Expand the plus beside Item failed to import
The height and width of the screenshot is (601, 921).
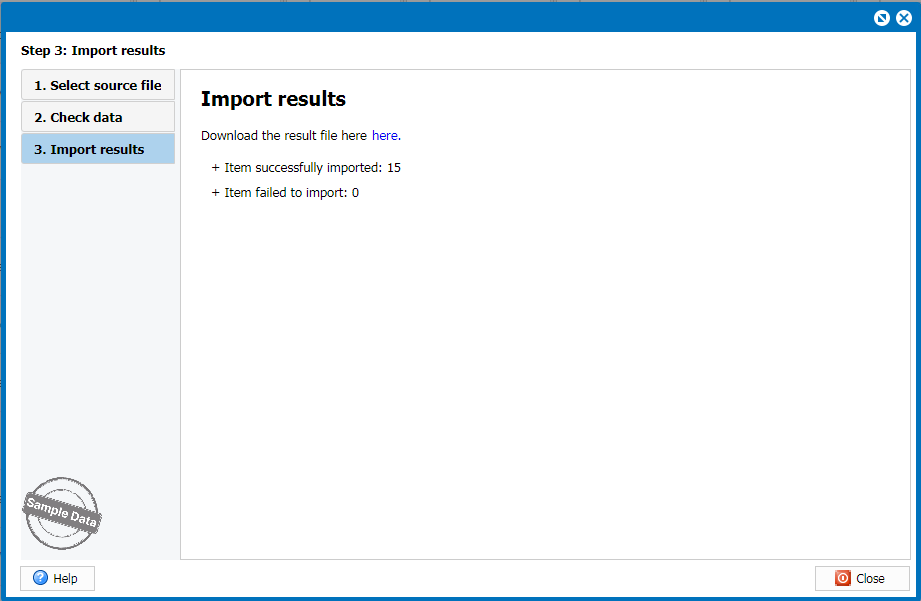215,193
